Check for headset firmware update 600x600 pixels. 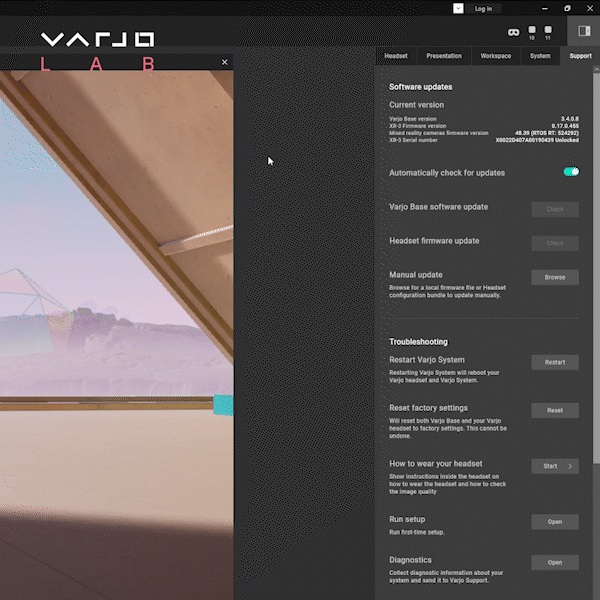(555, 243)
